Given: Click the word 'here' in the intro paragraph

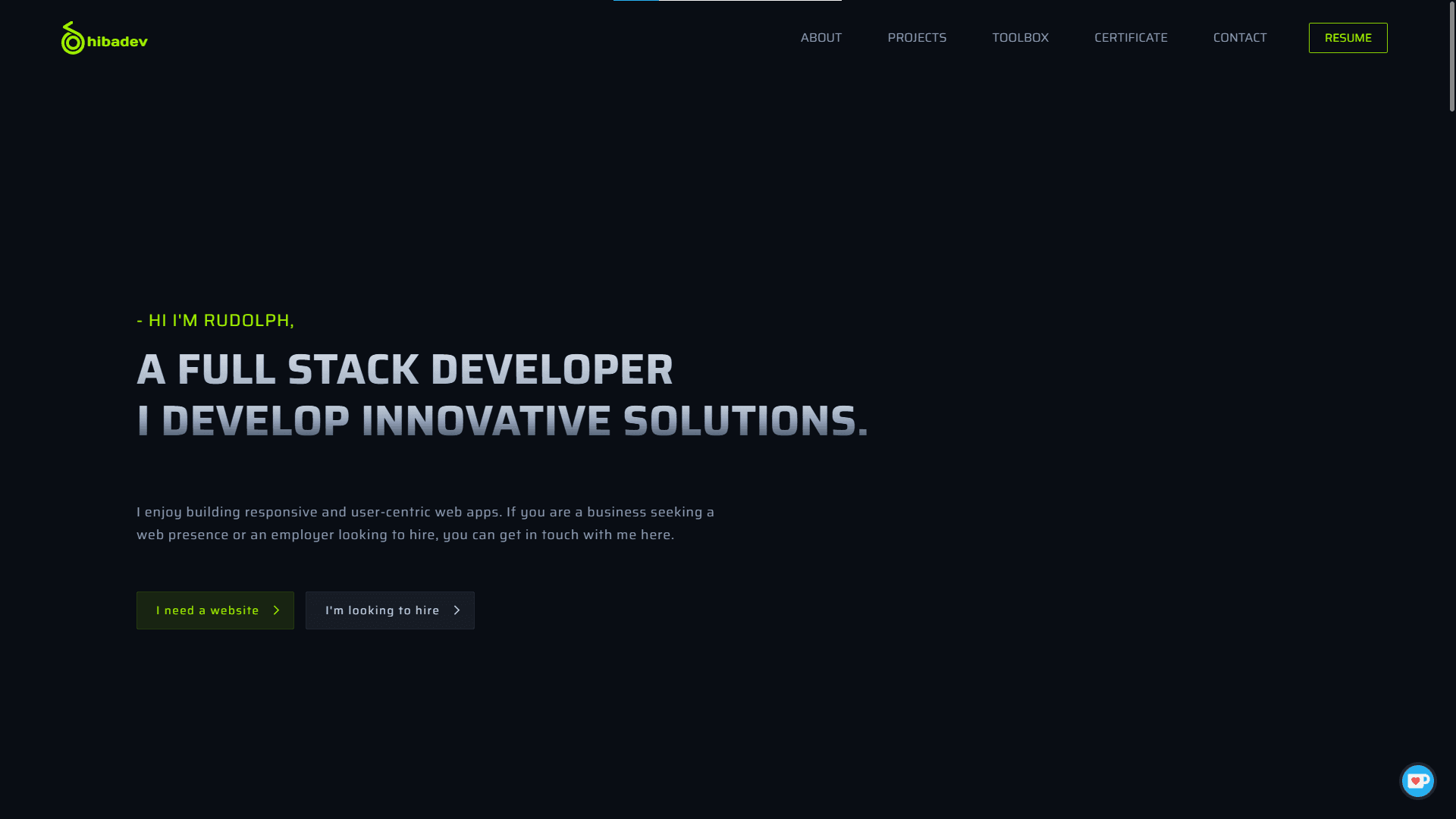Looking at the screenshot, I should click(x=655, y=535).
